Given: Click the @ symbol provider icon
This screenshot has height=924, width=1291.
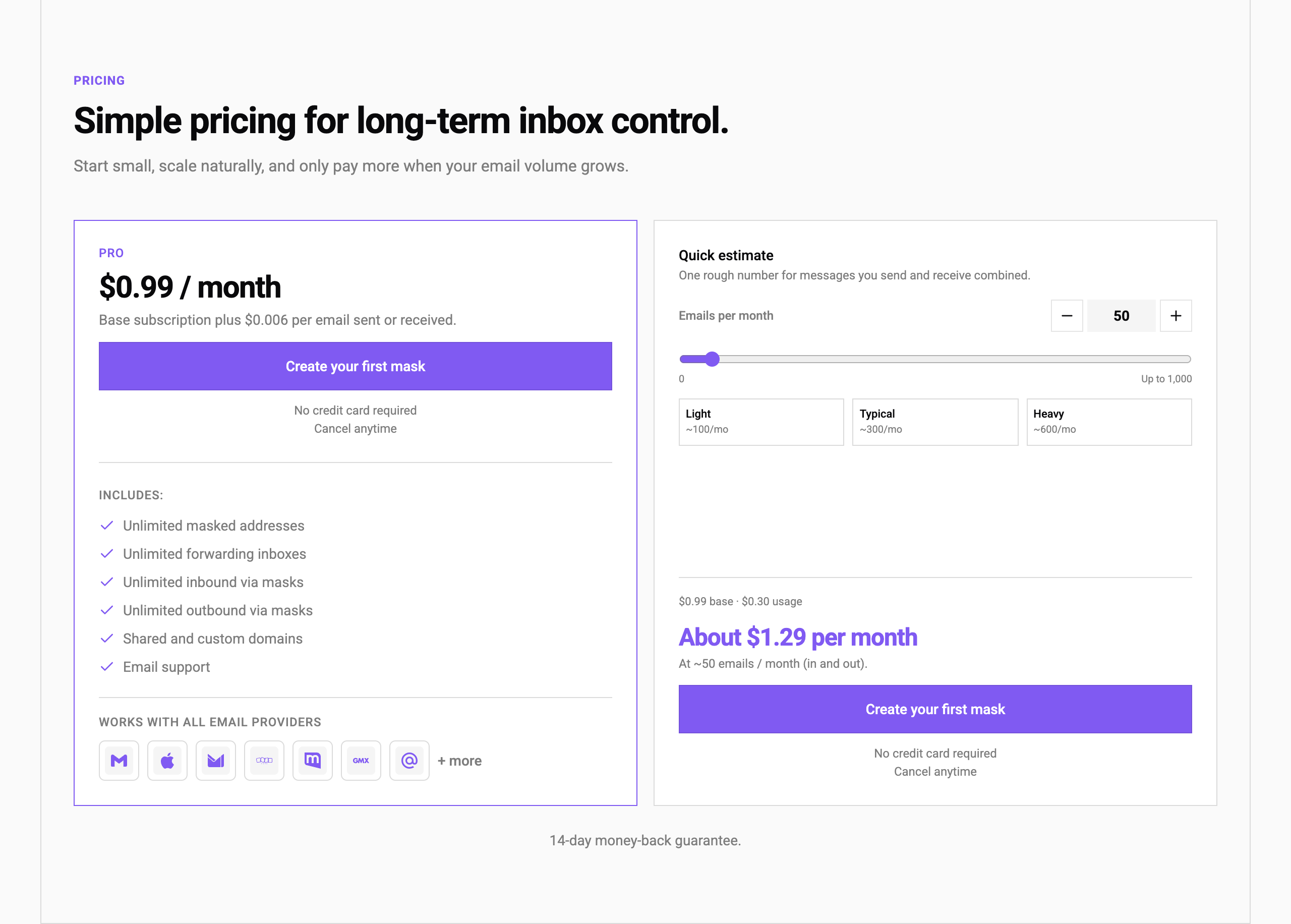Looking at the screenshot, I should 409,761.
